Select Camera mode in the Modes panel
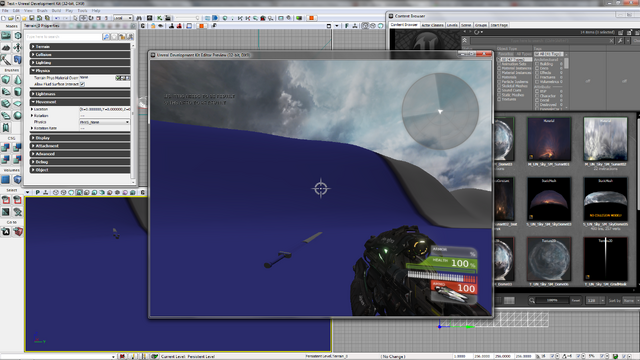This screenshot has width=640, height=360. point(6,36)
